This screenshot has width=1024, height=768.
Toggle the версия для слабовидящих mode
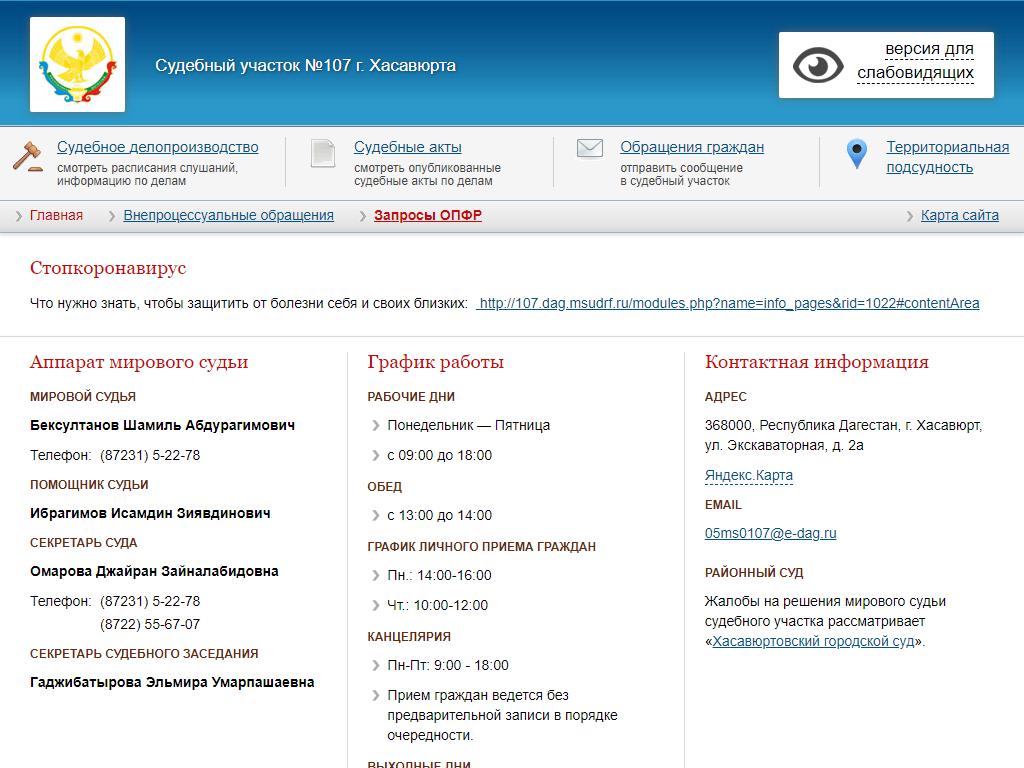915,61
